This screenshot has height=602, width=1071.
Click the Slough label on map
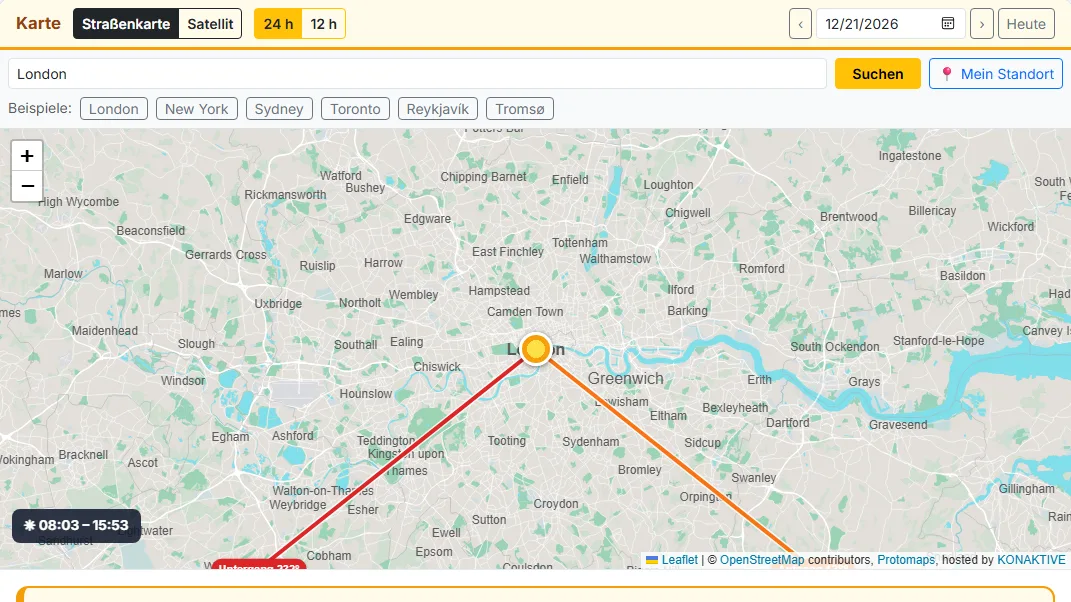[196, 344]
